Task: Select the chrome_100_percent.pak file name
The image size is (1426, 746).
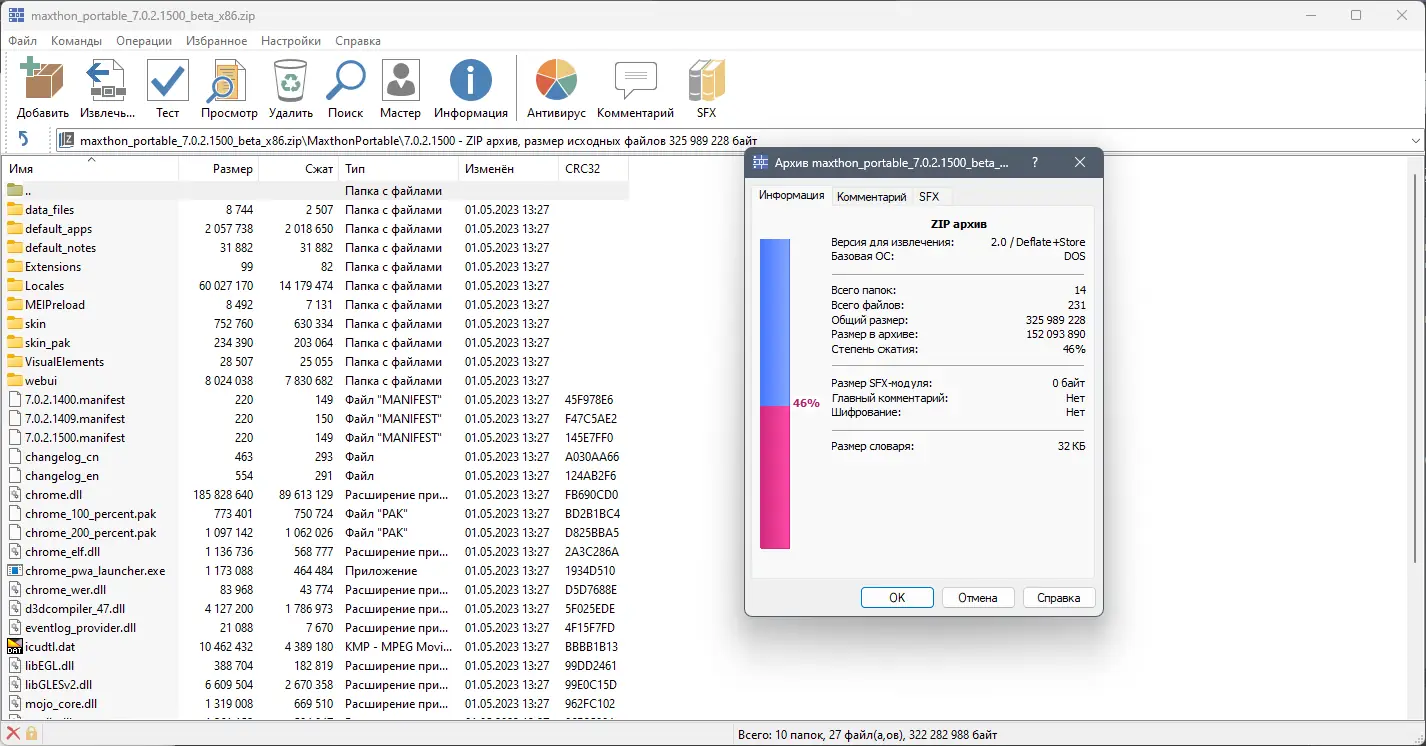Action: pyautogui.click(x=91, y=514)
